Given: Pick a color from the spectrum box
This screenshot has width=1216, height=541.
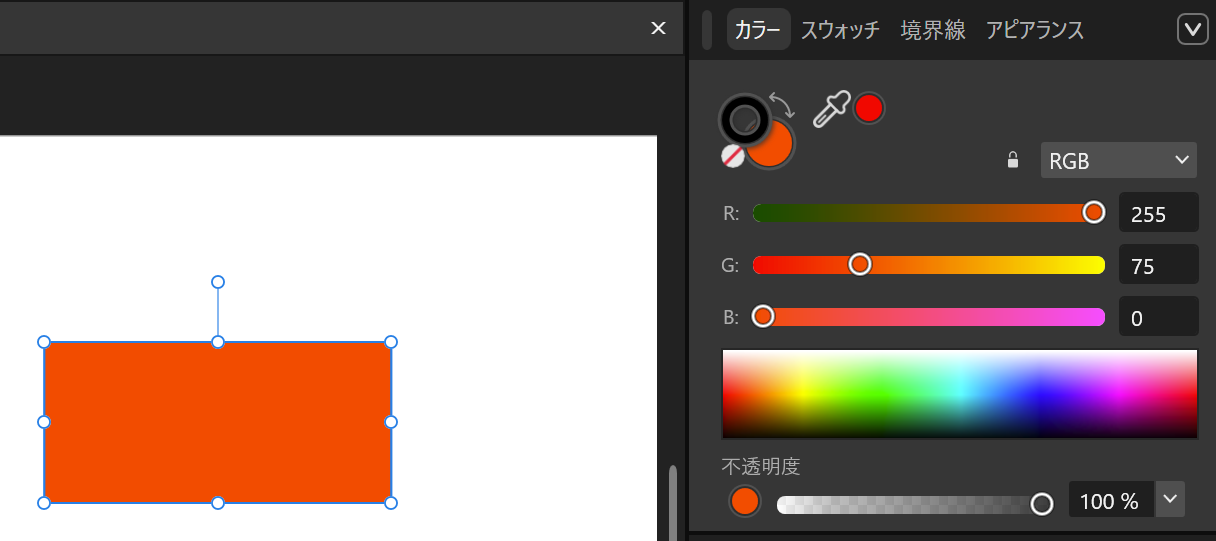Looking at the screenshot, I should pyautogui.click(x=960, y=394).
